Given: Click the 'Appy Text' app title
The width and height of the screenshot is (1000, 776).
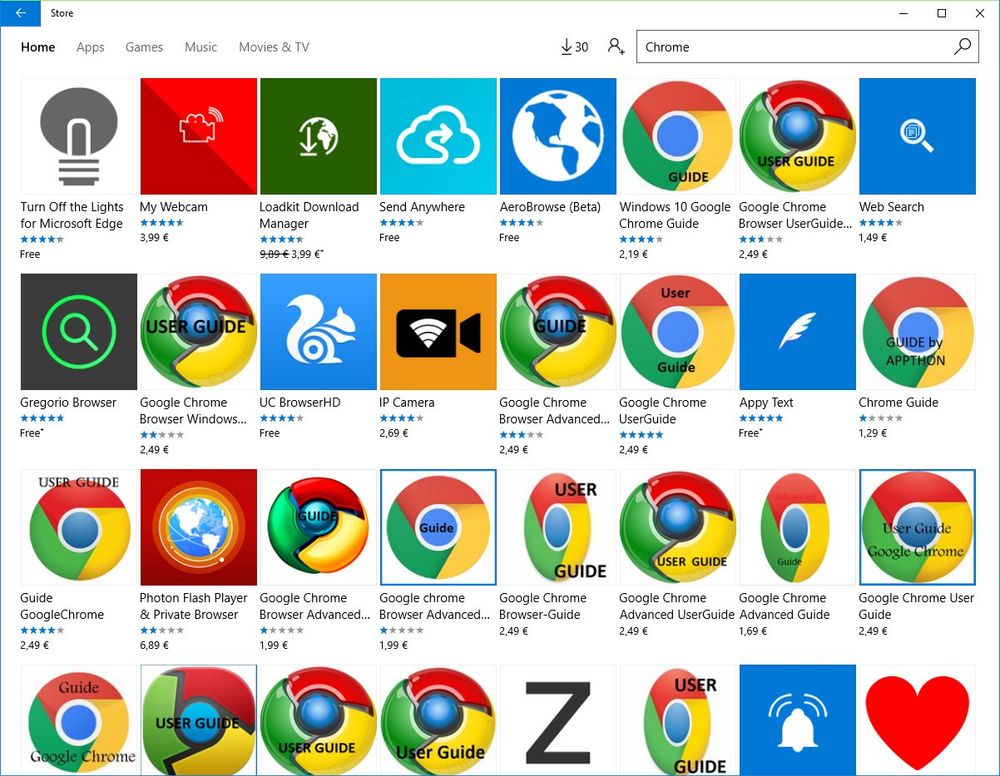Looking at the screenshot, I should [x=766, y=402].
